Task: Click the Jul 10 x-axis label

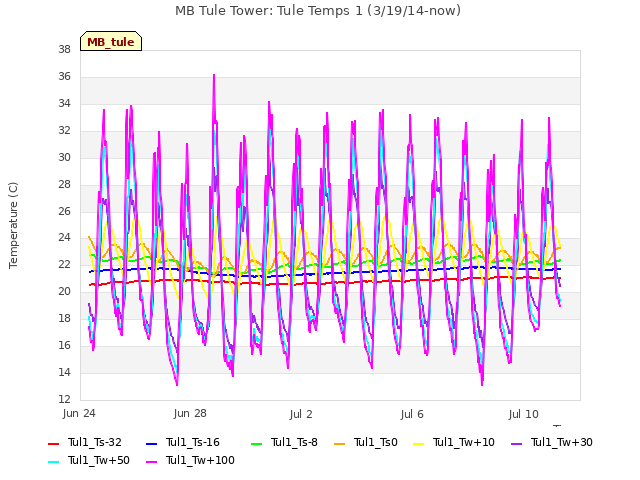Action: point(523,414)
